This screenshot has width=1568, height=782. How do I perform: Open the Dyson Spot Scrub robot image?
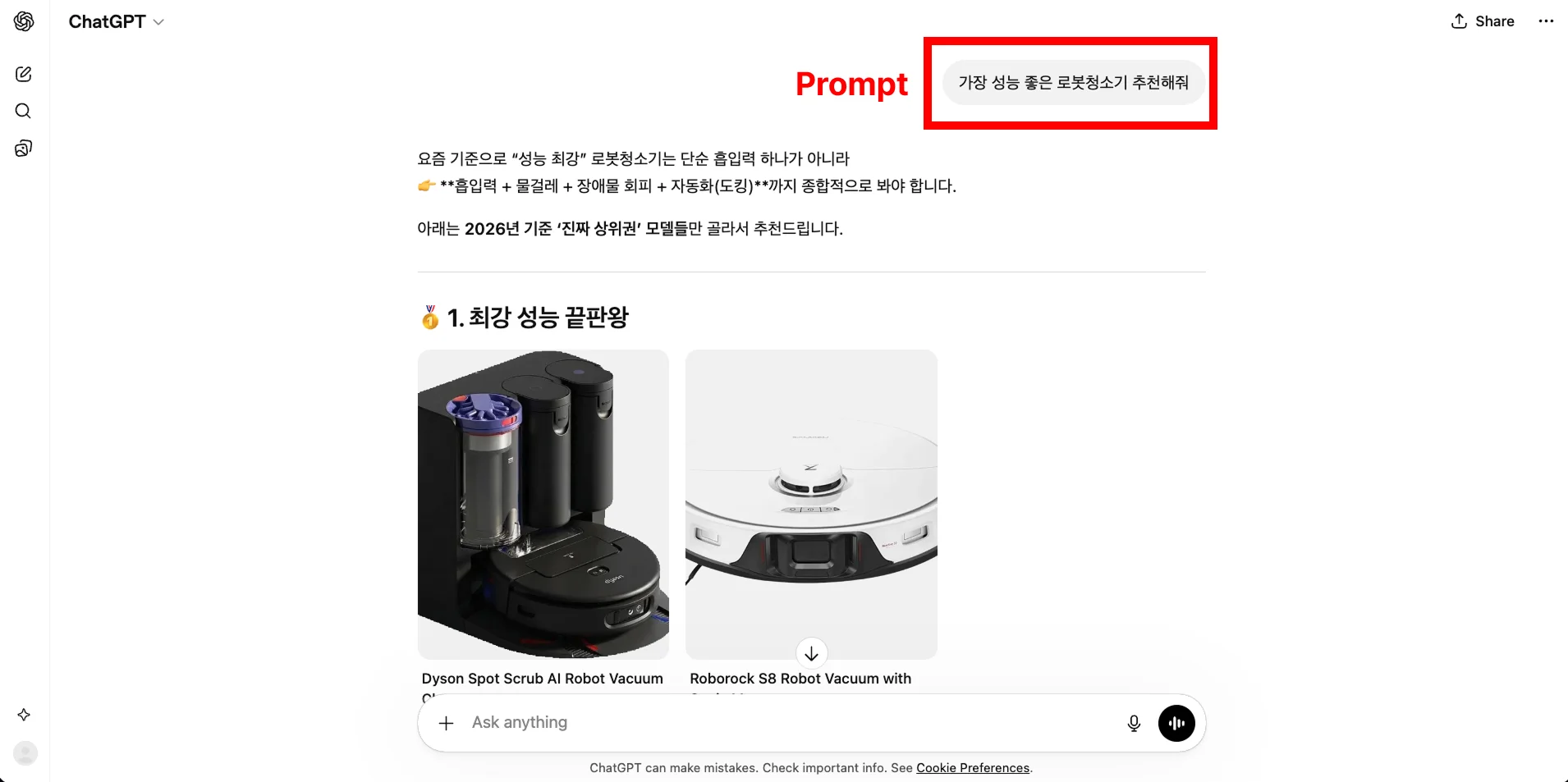click(543, 505)
